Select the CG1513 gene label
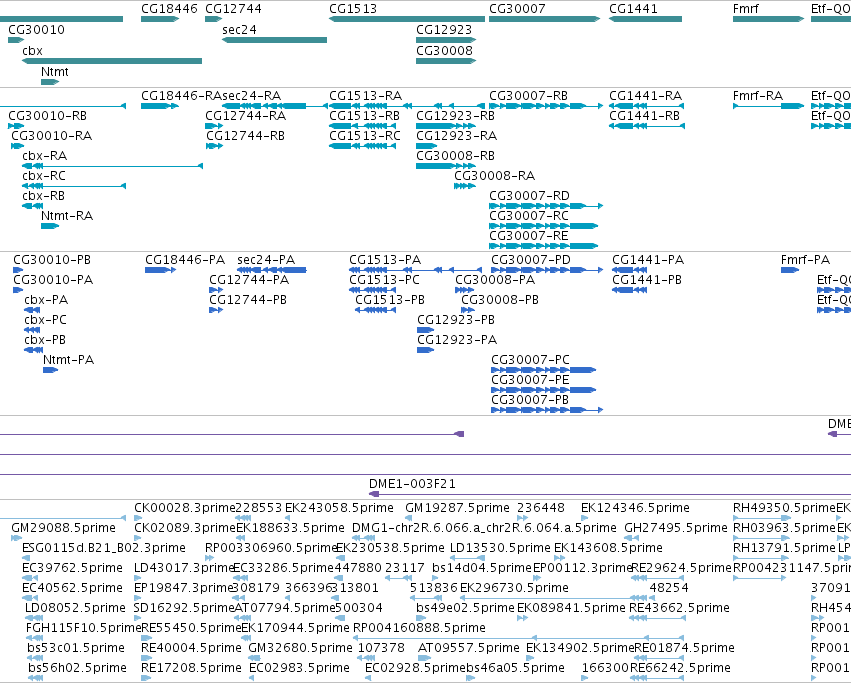Viewport: 851px width, 683px height. tap(353, 9)
